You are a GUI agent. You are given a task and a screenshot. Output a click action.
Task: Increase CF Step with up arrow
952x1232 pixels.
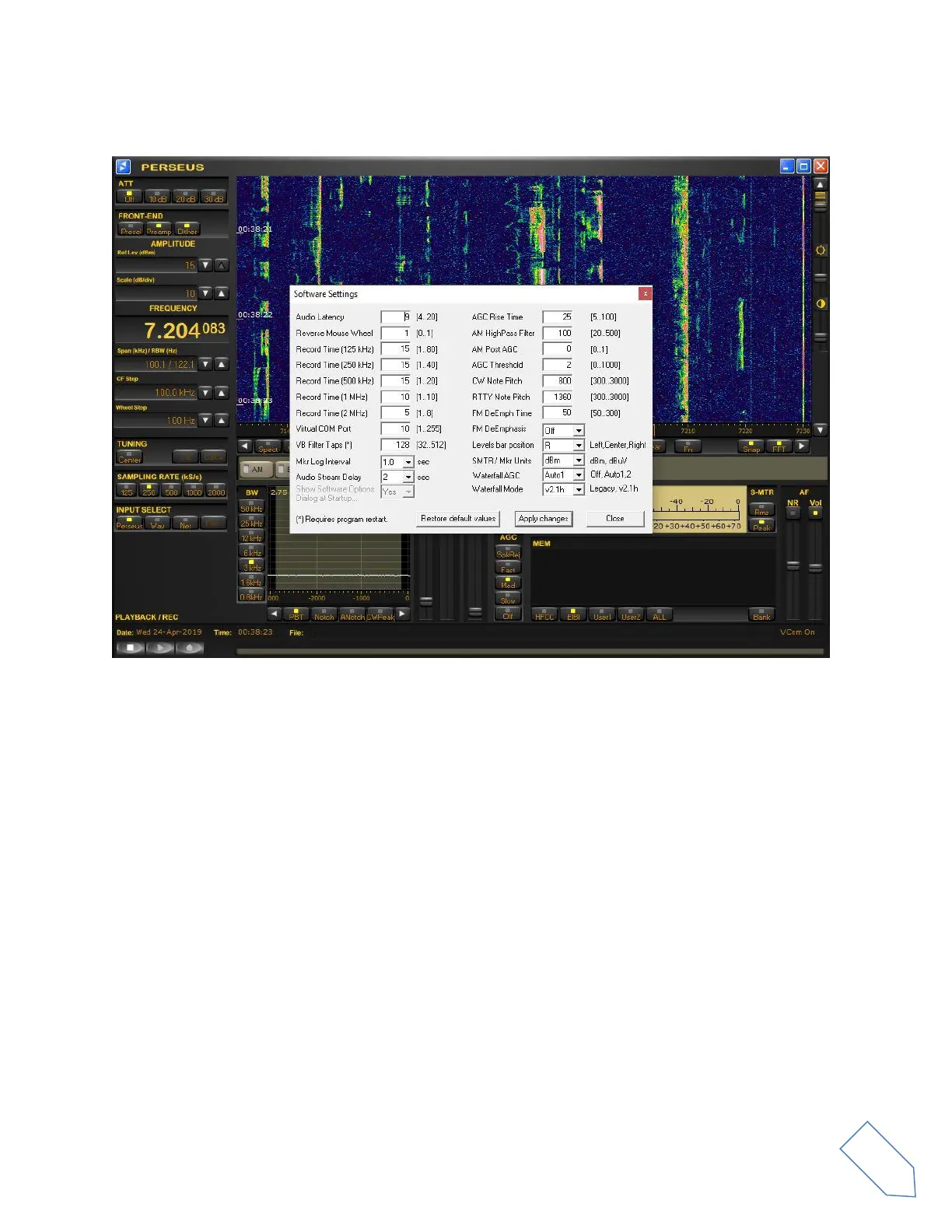coord(222,393)
